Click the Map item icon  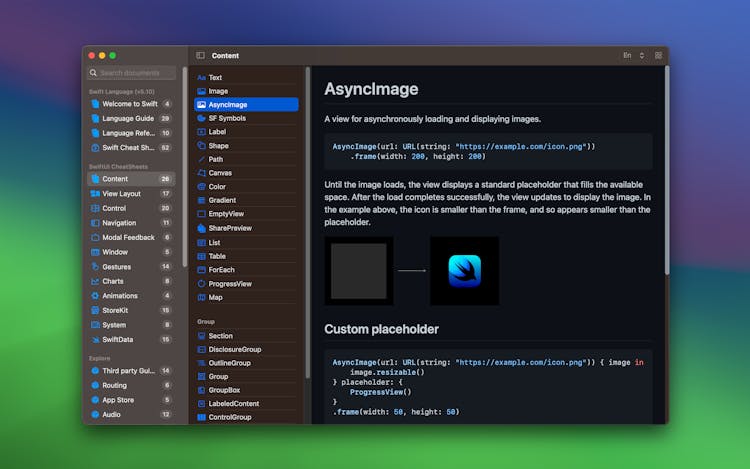[201, 297]
